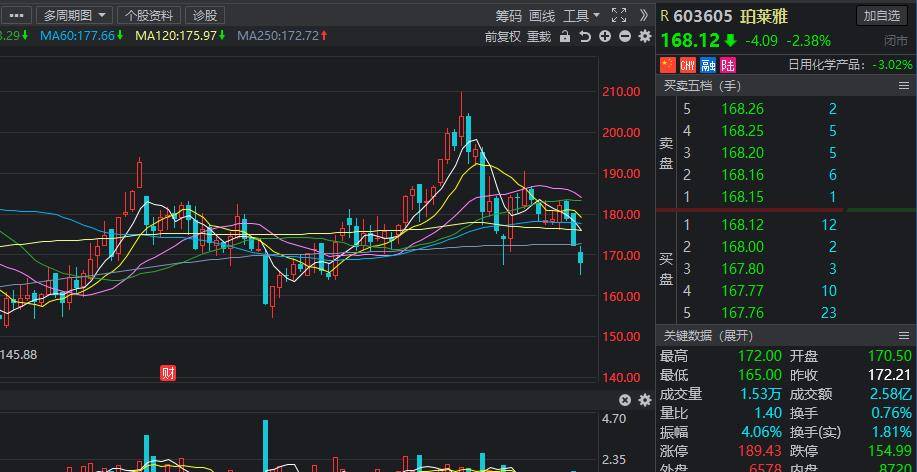Click the pink 陆 connect badge

tap(727, 64)
